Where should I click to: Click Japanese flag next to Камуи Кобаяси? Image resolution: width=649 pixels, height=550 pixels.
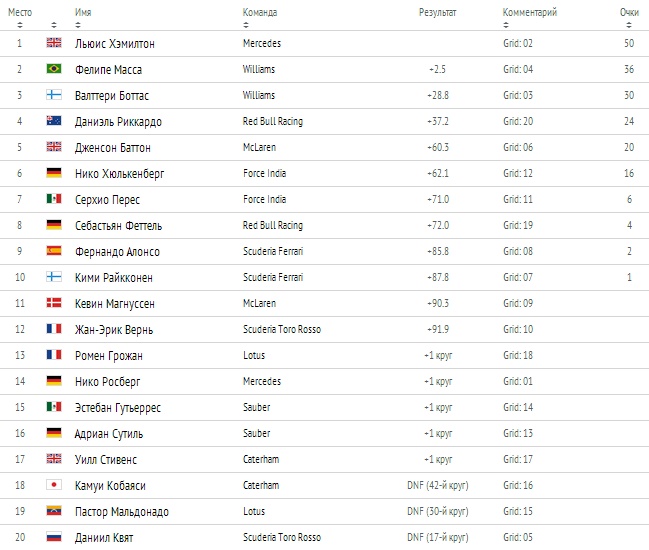pos(54,485)
